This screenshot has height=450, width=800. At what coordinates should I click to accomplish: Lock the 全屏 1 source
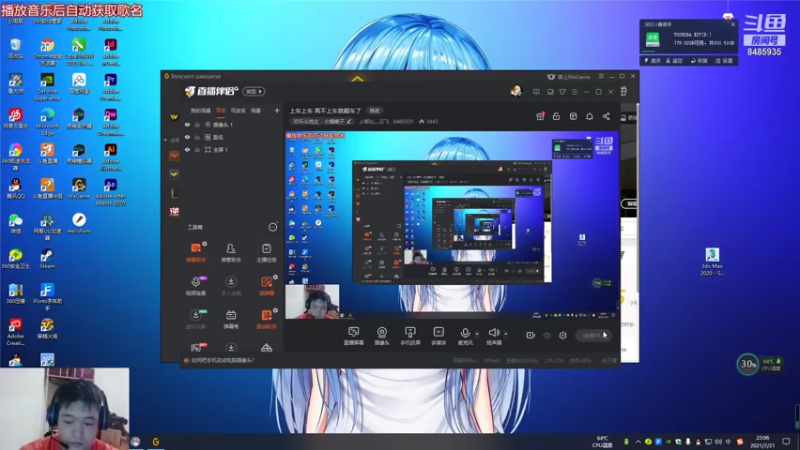click(197, 149)
